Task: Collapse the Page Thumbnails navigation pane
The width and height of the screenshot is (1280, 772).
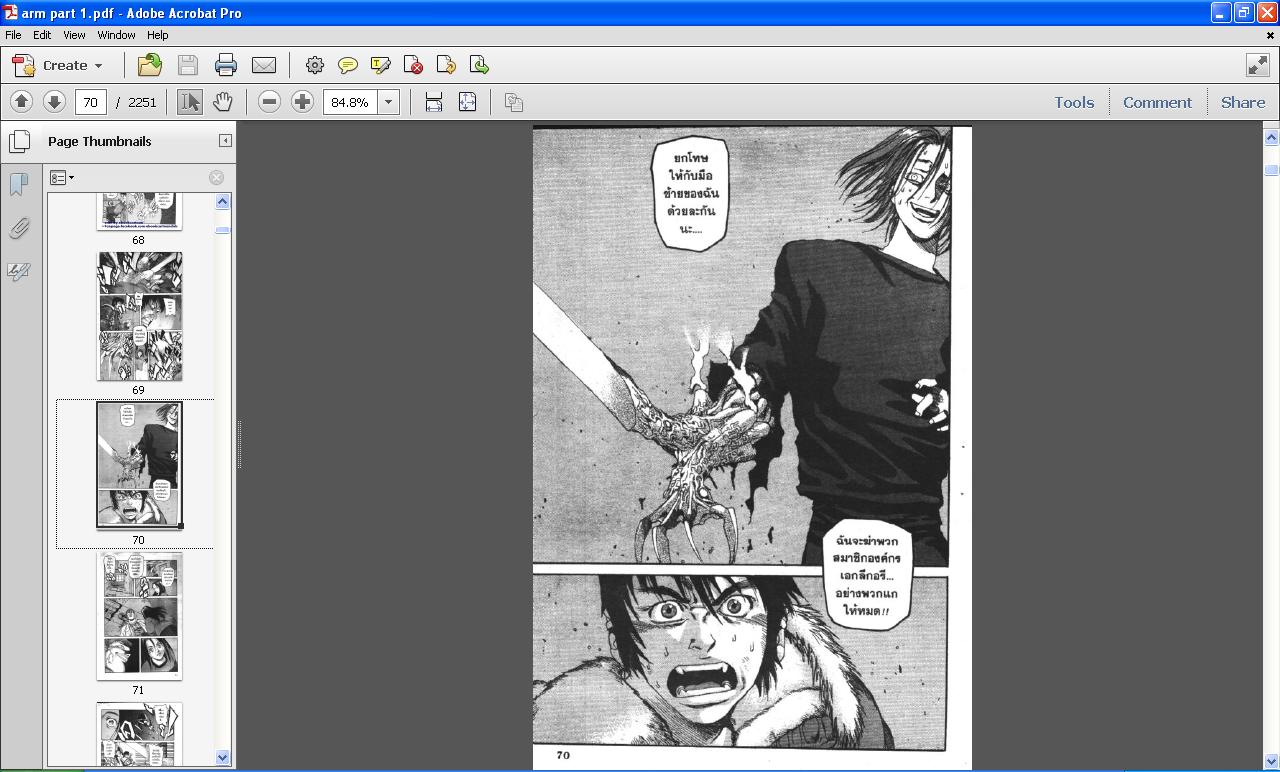Action: pyautogui.click(x=225, y=141)
